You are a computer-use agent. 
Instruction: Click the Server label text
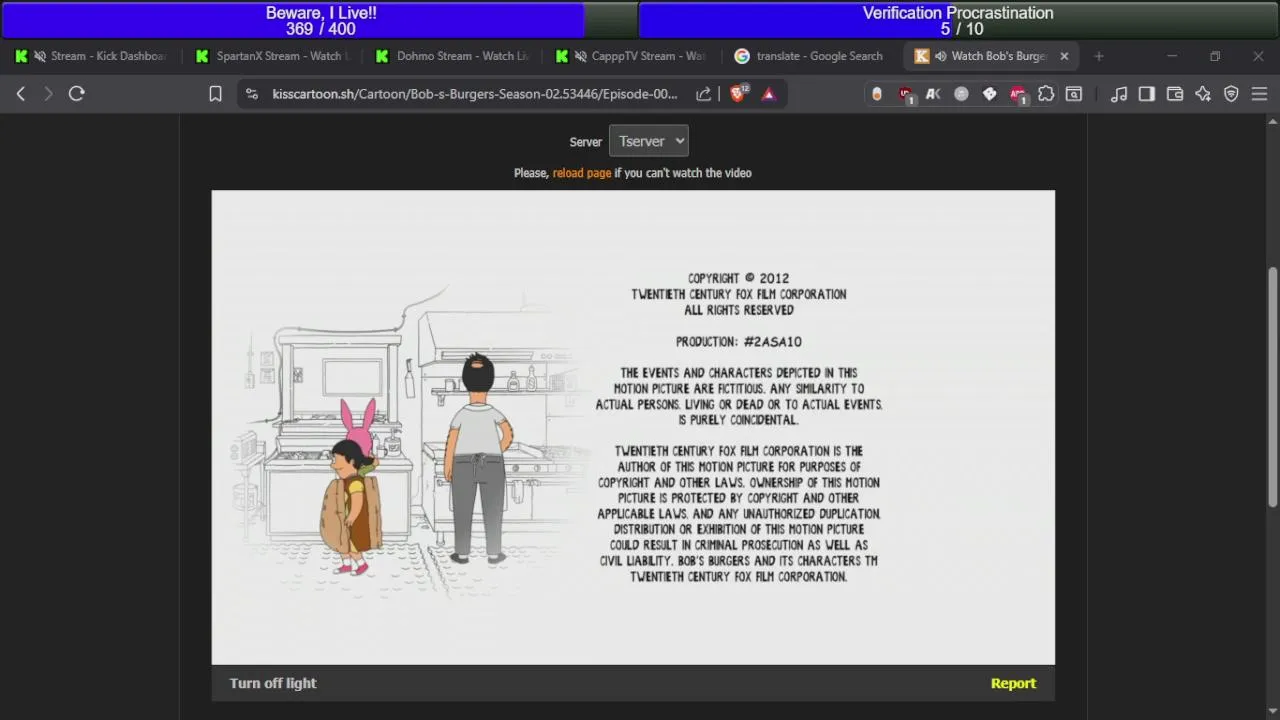[586, 142]
